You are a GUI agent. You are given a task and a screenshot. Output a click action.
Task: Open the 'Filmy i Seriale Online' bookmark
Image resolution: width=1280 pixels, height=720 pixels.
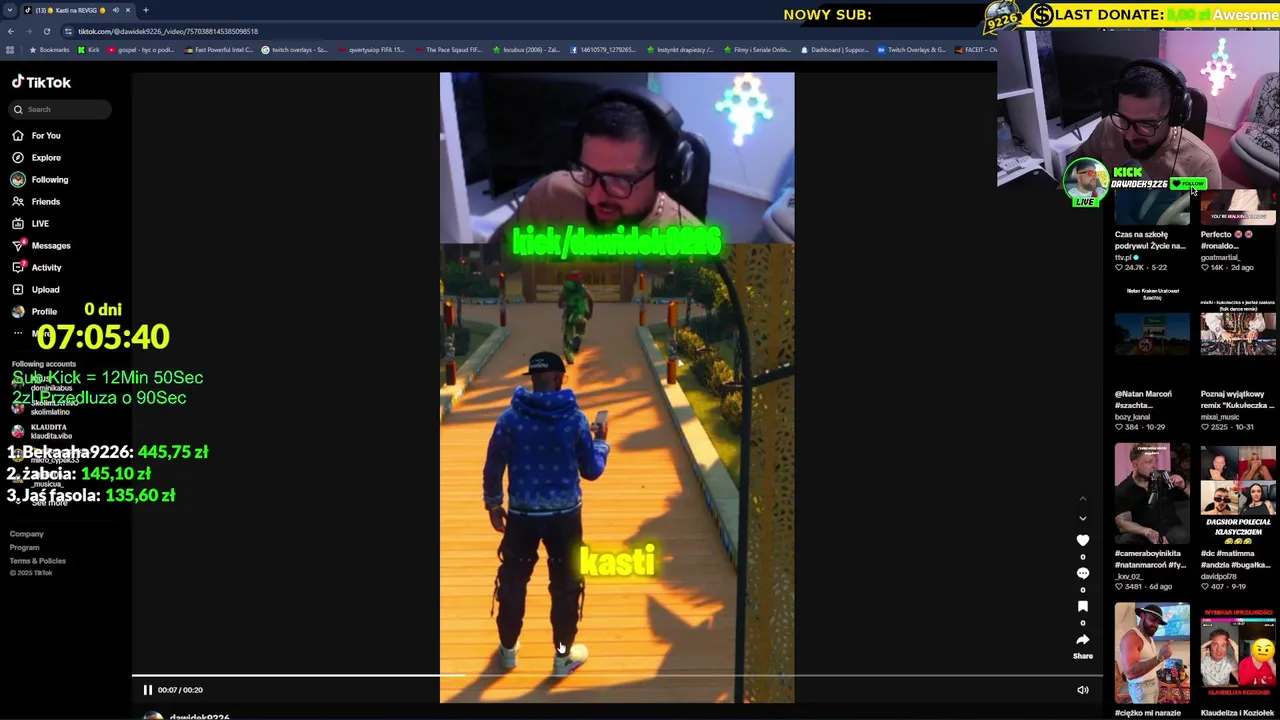(756, 49)
